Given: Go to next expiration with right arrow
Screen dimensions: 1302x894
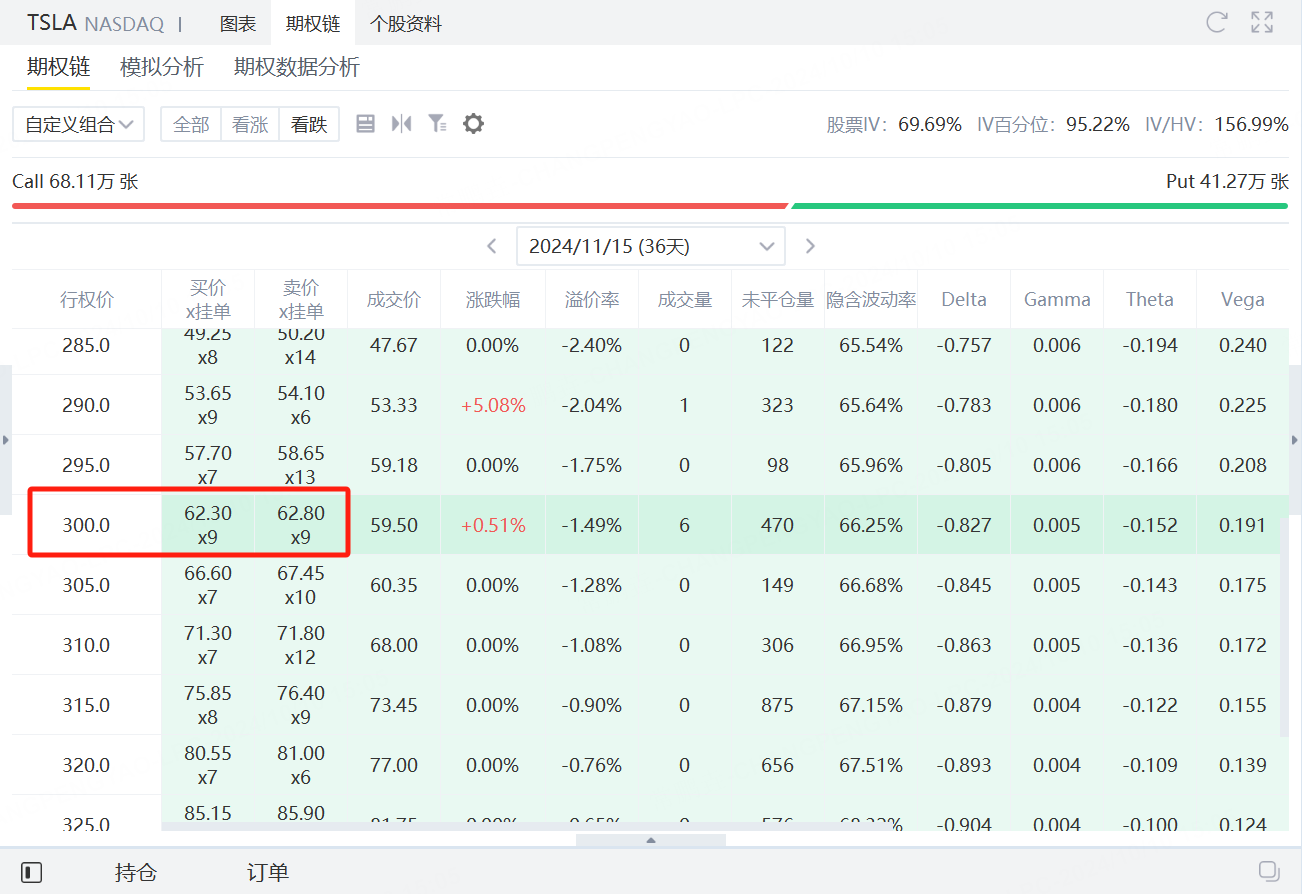Looking at the screenshot, I should (x=810, y=245).
